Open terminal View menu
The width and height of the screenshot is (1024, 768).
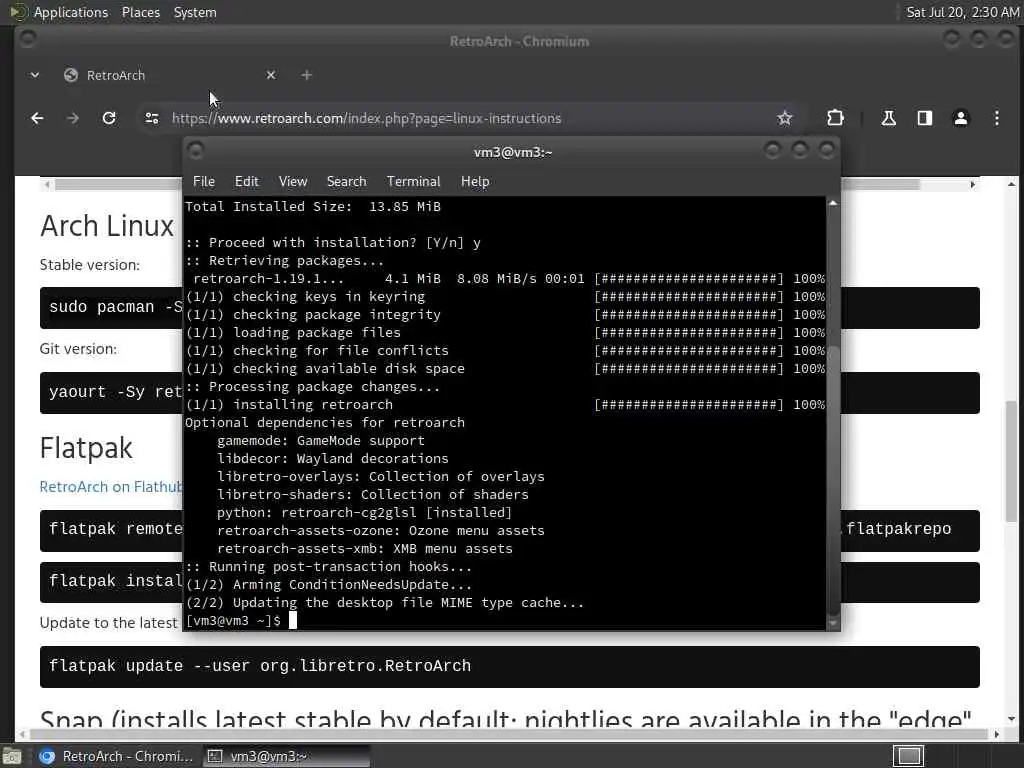point(293,182)
